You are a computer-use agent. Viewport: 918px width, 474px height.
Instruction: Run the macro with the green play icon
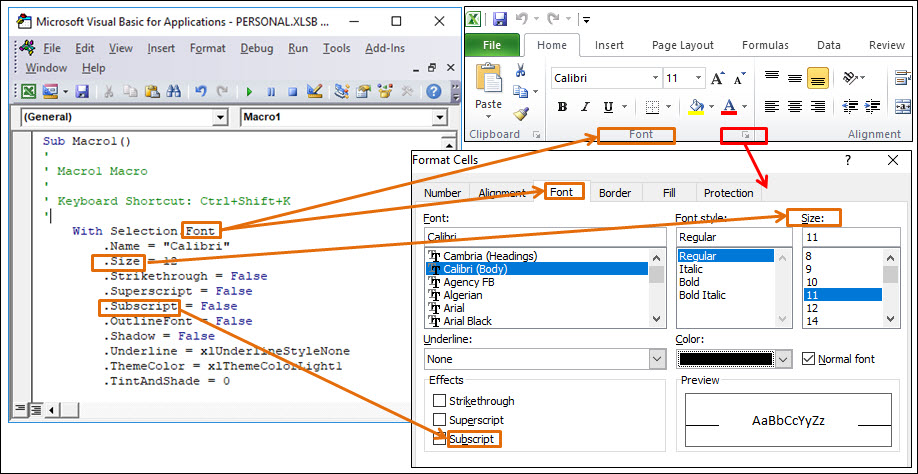[x=249, y=92]
